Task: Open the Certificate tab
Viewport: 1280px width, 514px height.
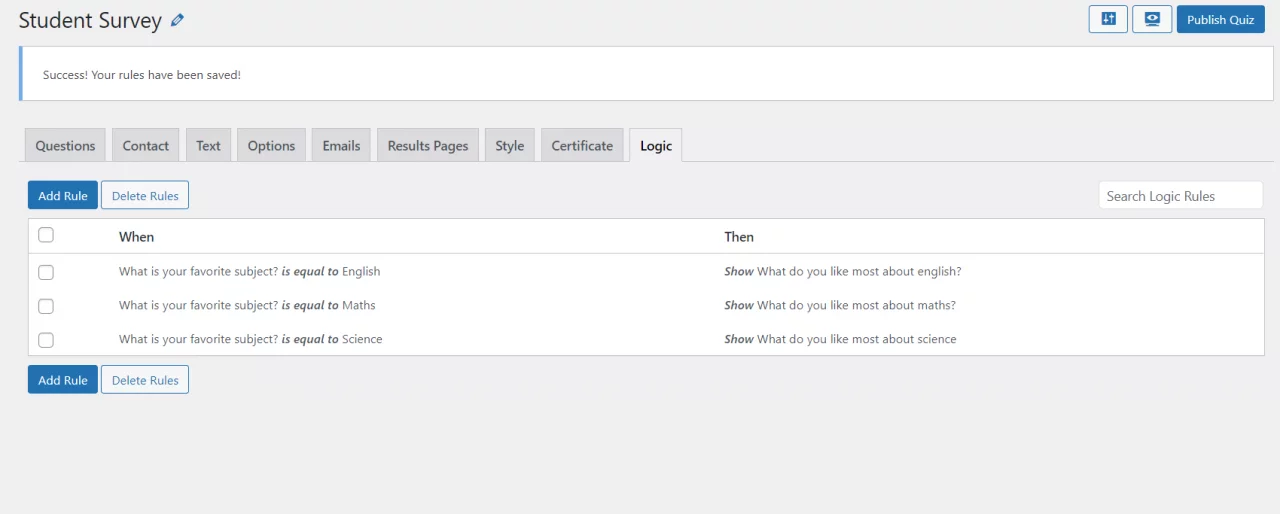Action: click(x=582, y=145)
